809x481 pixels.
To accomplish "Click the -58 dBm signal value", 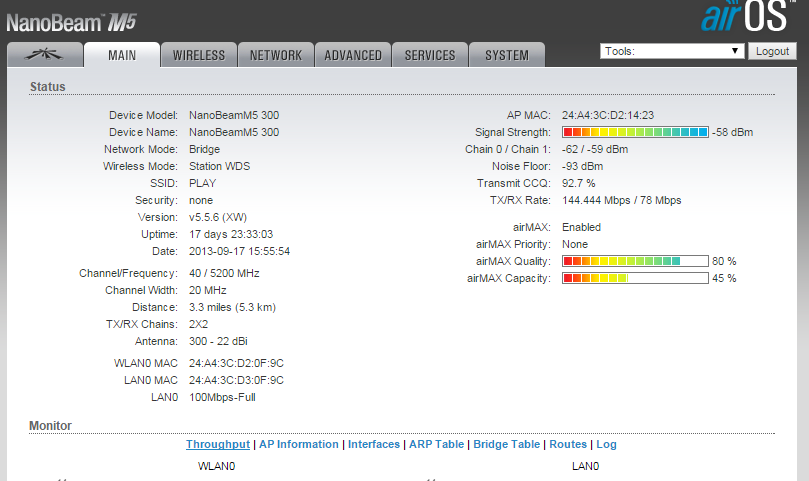I will click(x=732, y=132).
